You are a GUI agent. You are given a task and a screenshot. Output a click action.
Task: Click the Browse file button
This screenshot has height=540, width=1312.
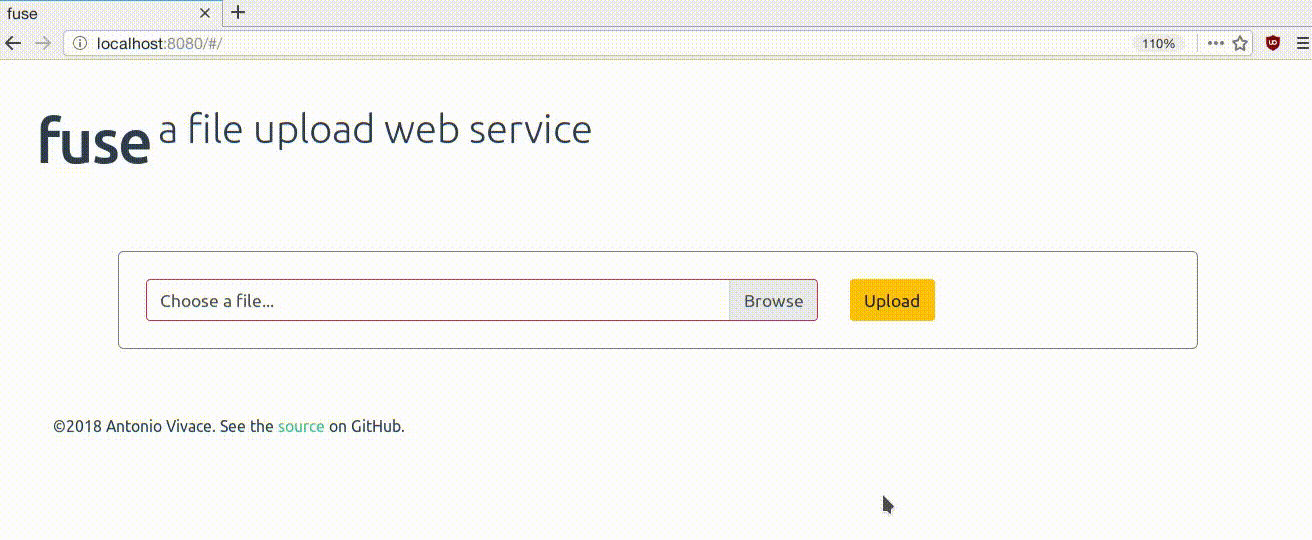coord(773,301)
